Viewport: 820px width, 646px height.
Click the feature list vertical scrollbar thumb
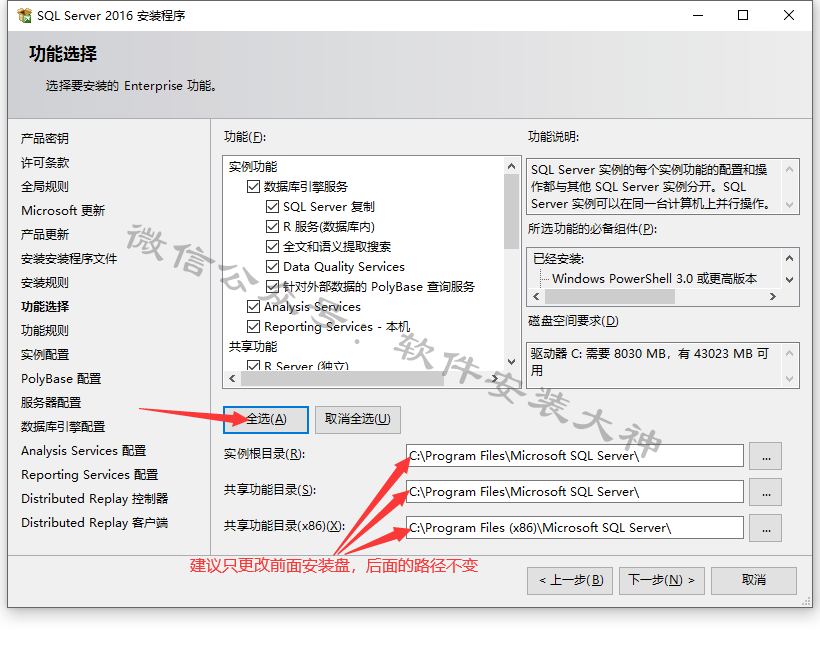click(x=511, y=211)
